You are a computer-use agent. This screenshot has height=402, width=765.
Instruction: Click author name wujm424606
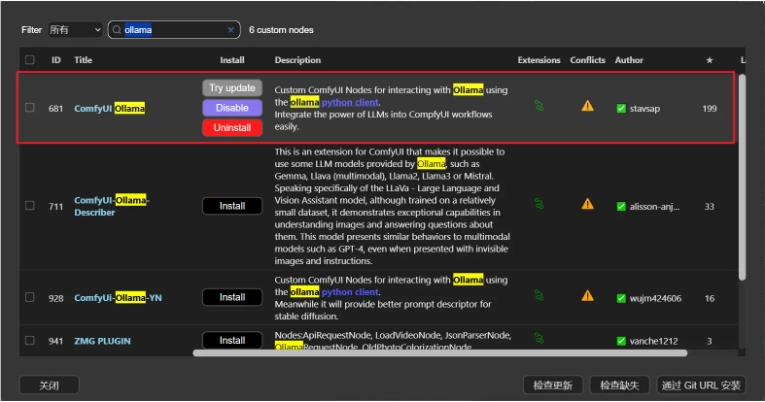pyautogui.click(x=655, y=298)
